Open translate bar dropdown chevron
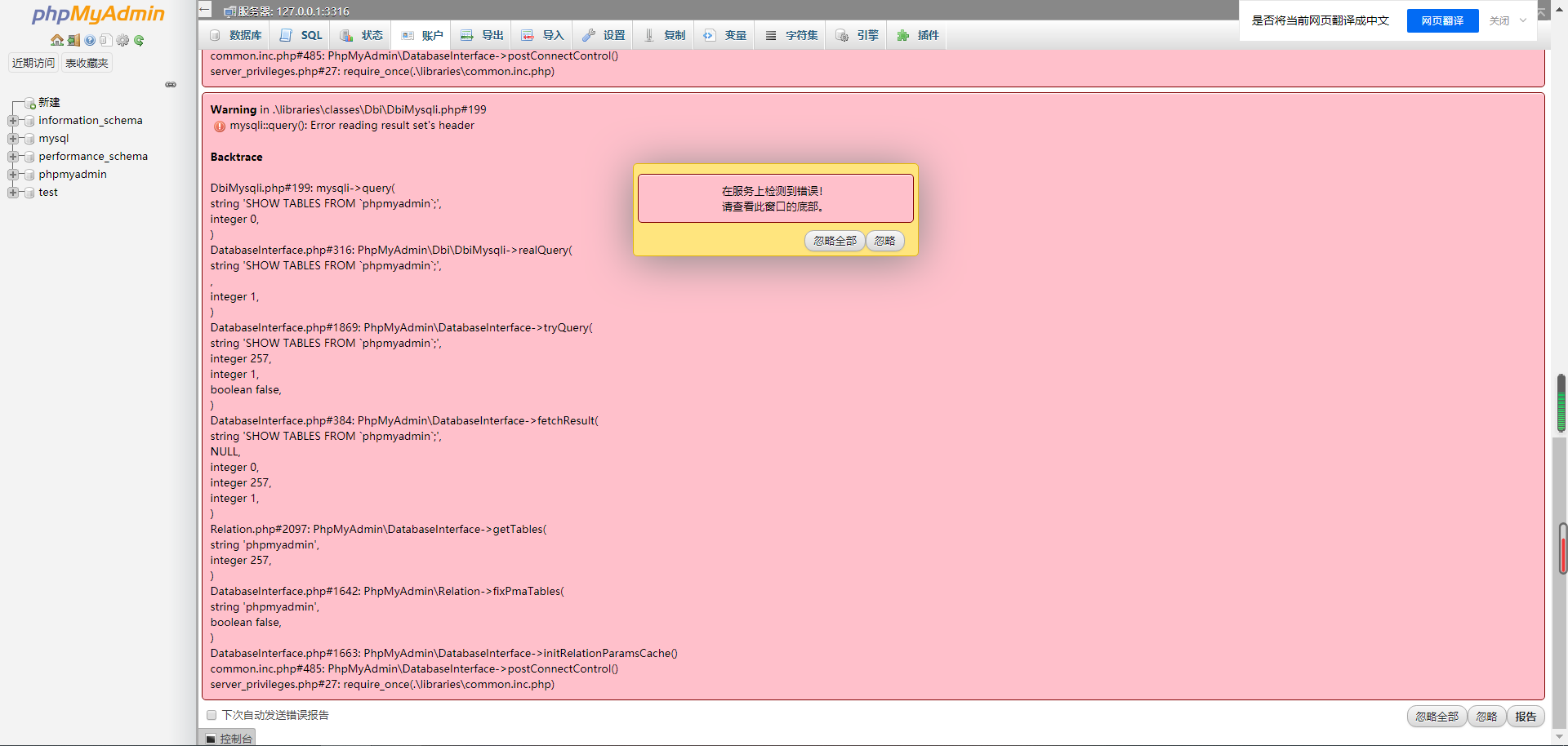Viewport: 1568px width, 746px height. coord(1523,20)
